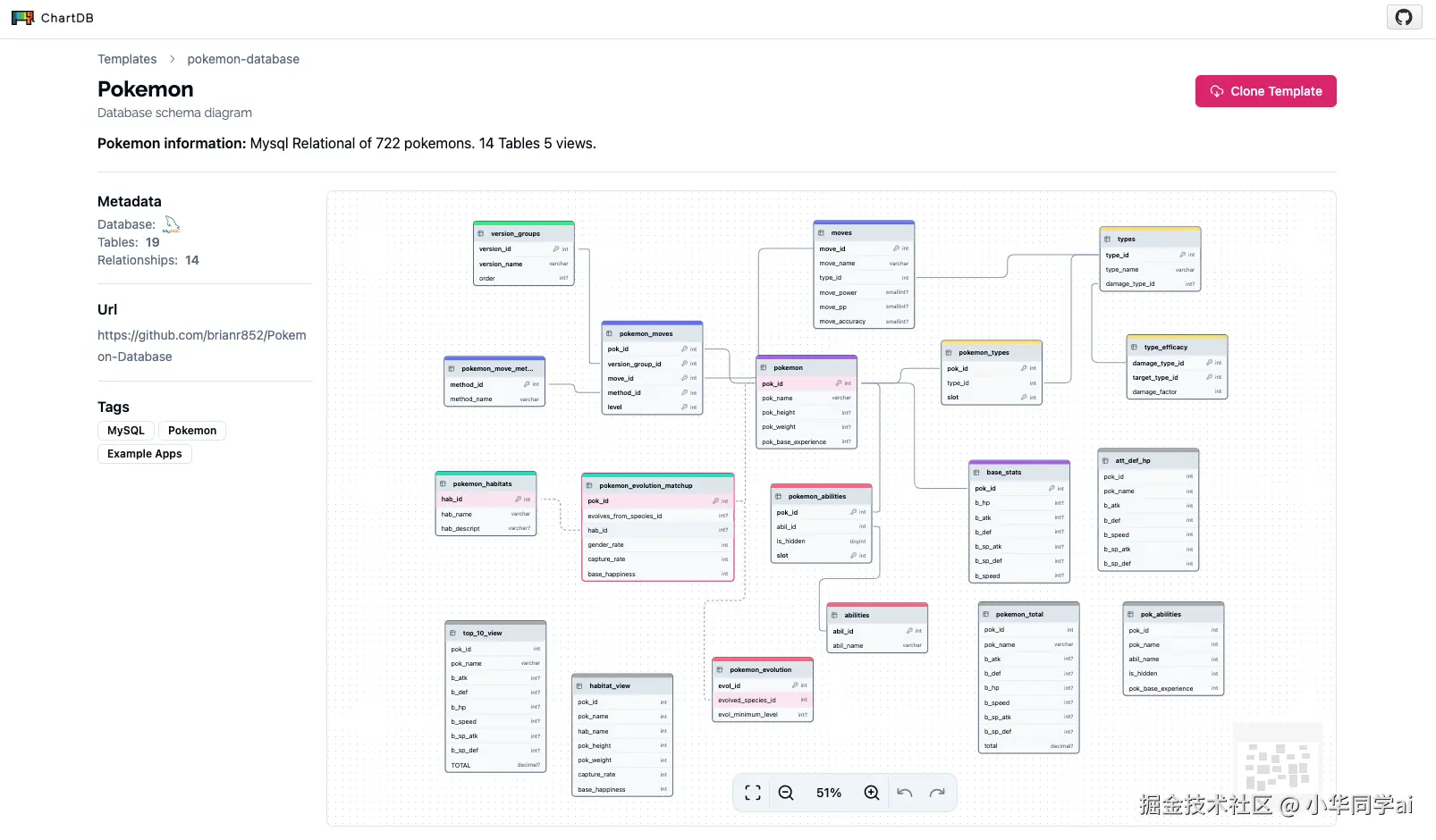Go to Templates breadcrumb link
The width and height of the screenshot is (1436, 840).
tap(127, 59)
